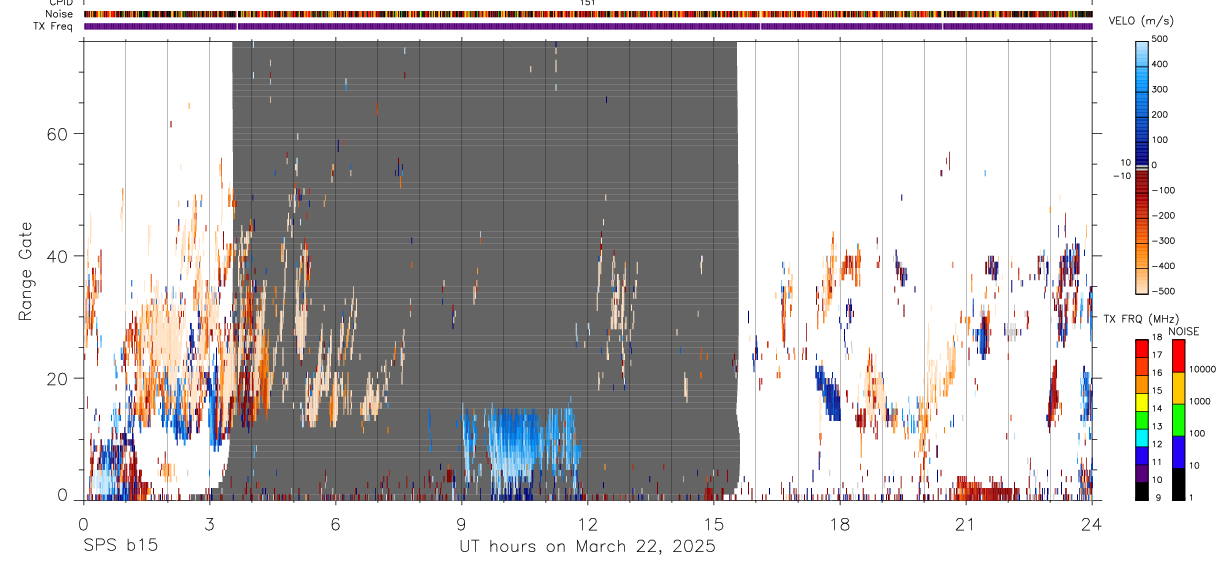Click the x-axis tick label '15'
Screen dimensions: 1228x567
pyautogui.click(x=713, y=524)
